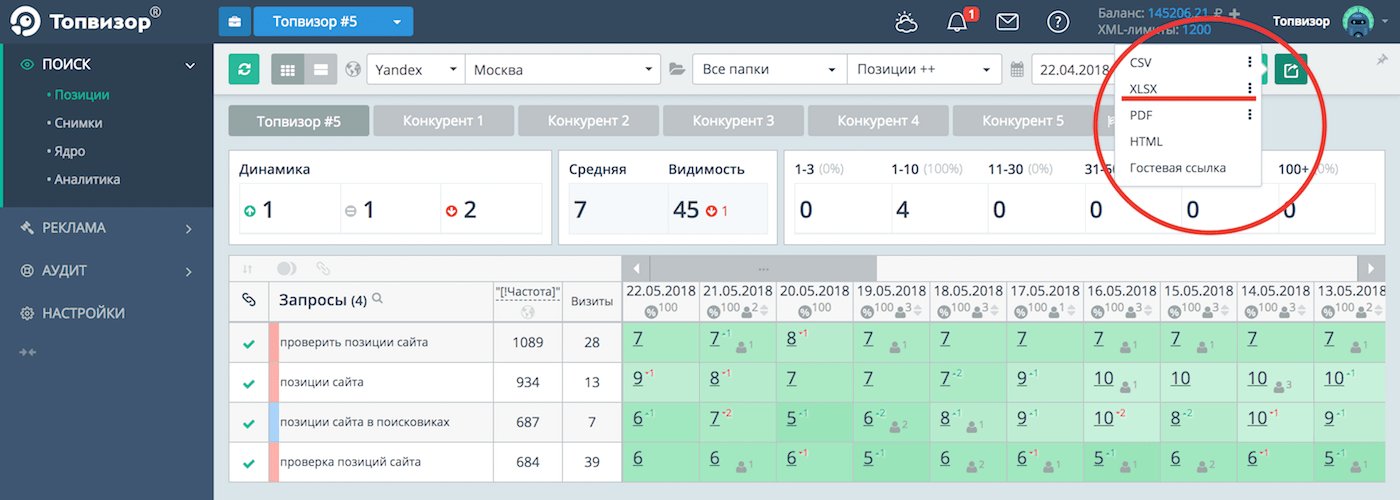Open the Yandex search engine dropdown
Viewport: 1400px width, 500px height.
click(x=416, y=70)
